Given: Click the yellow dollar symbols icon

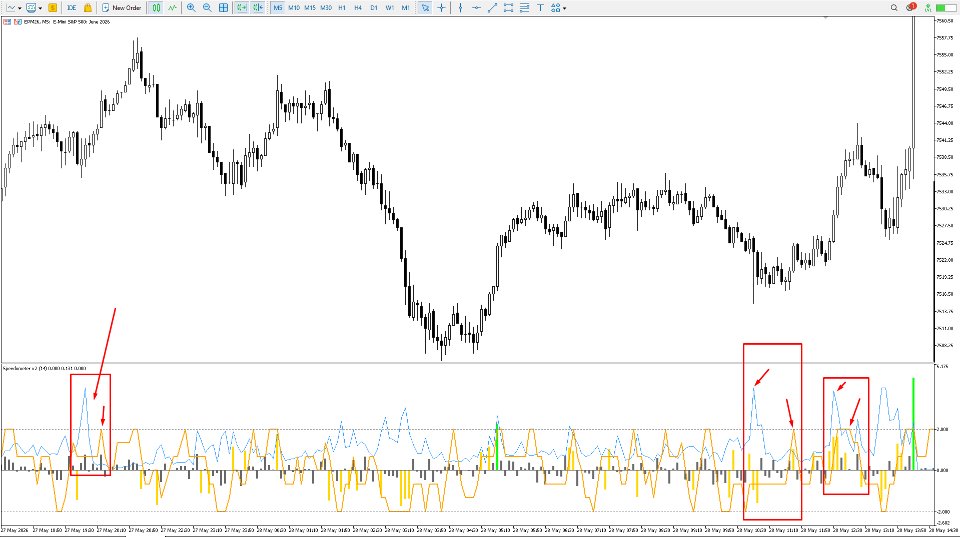Looking at the screenshot, I should [x=53, y=8].
